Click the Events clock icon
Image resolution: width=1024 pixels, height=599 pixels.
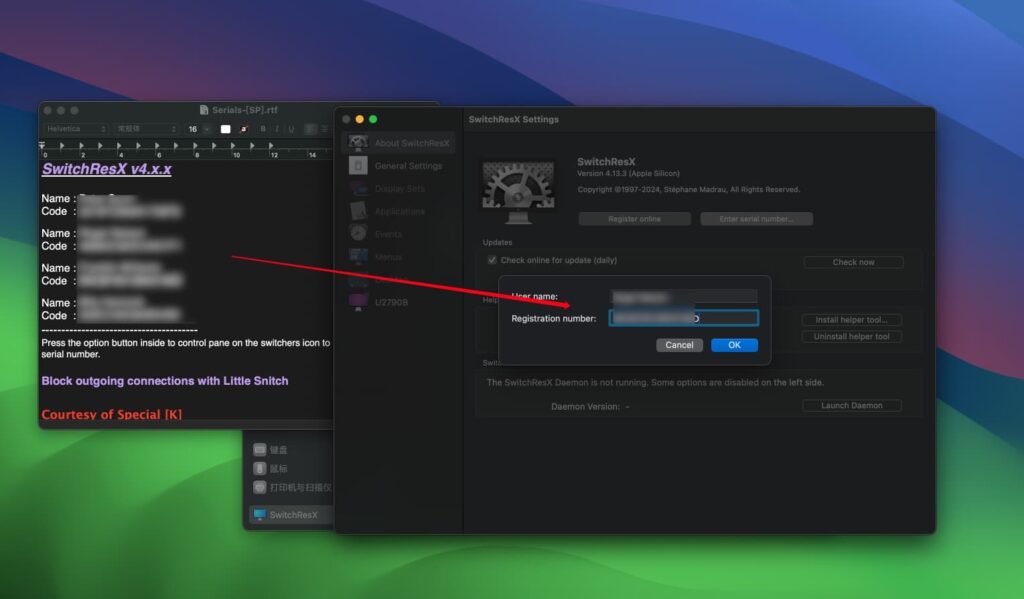[356, 231]
